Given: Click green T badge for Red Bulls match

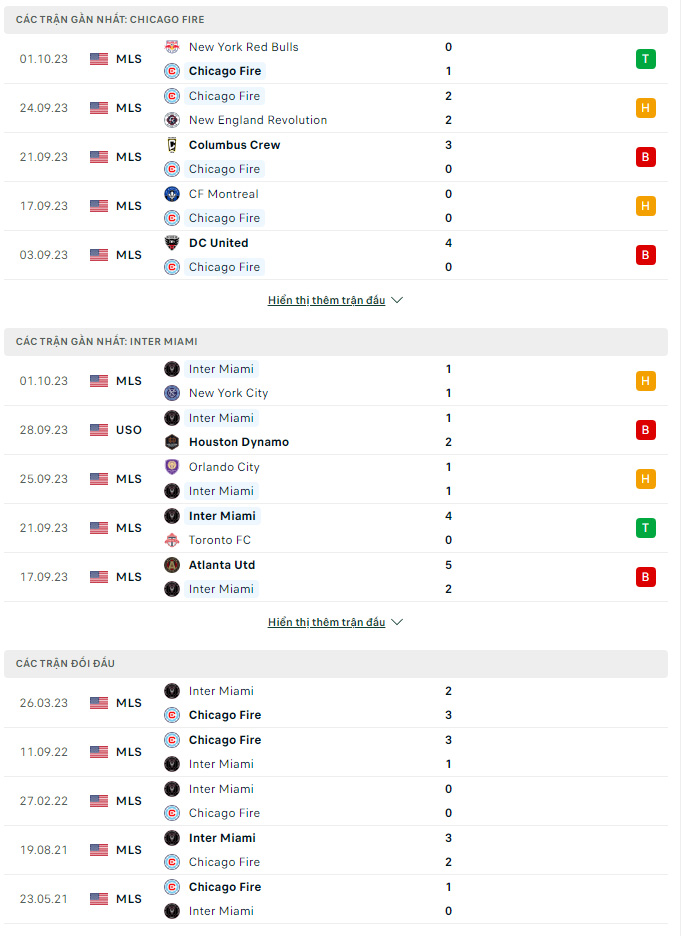Looking at the screenshot, I should [646, 58].
